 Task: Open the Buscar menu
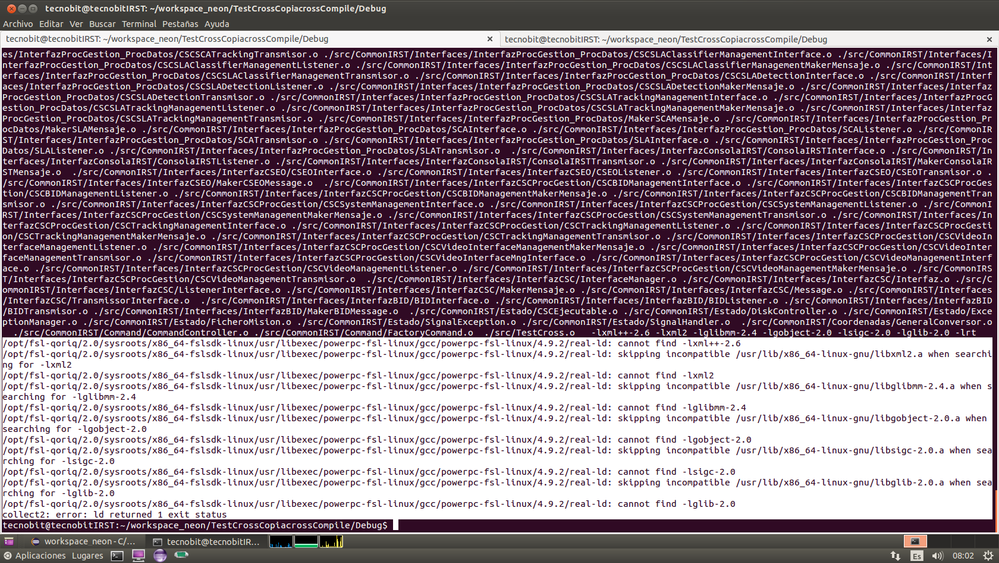(x=102, y=24)
